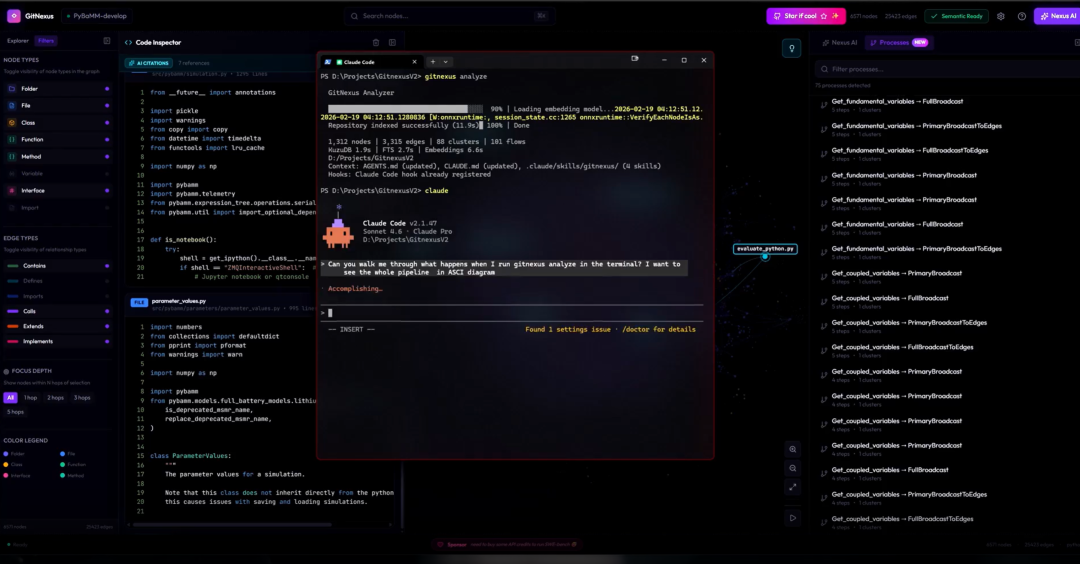Viewport: 1080px width, 564px height.
Task: Zoom in on the graph
Action: point(793,449)
